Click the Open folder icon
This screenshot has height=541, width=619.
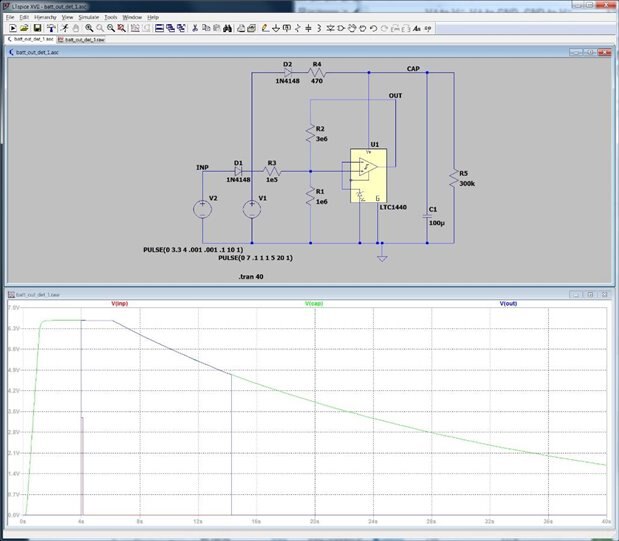coord(24,28)
